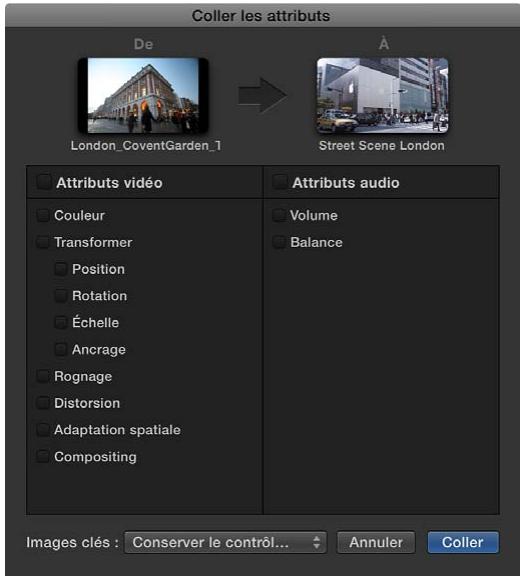Tick the Rognage checkbox
This screenshot has width=520, height=576.
[43, 376]
